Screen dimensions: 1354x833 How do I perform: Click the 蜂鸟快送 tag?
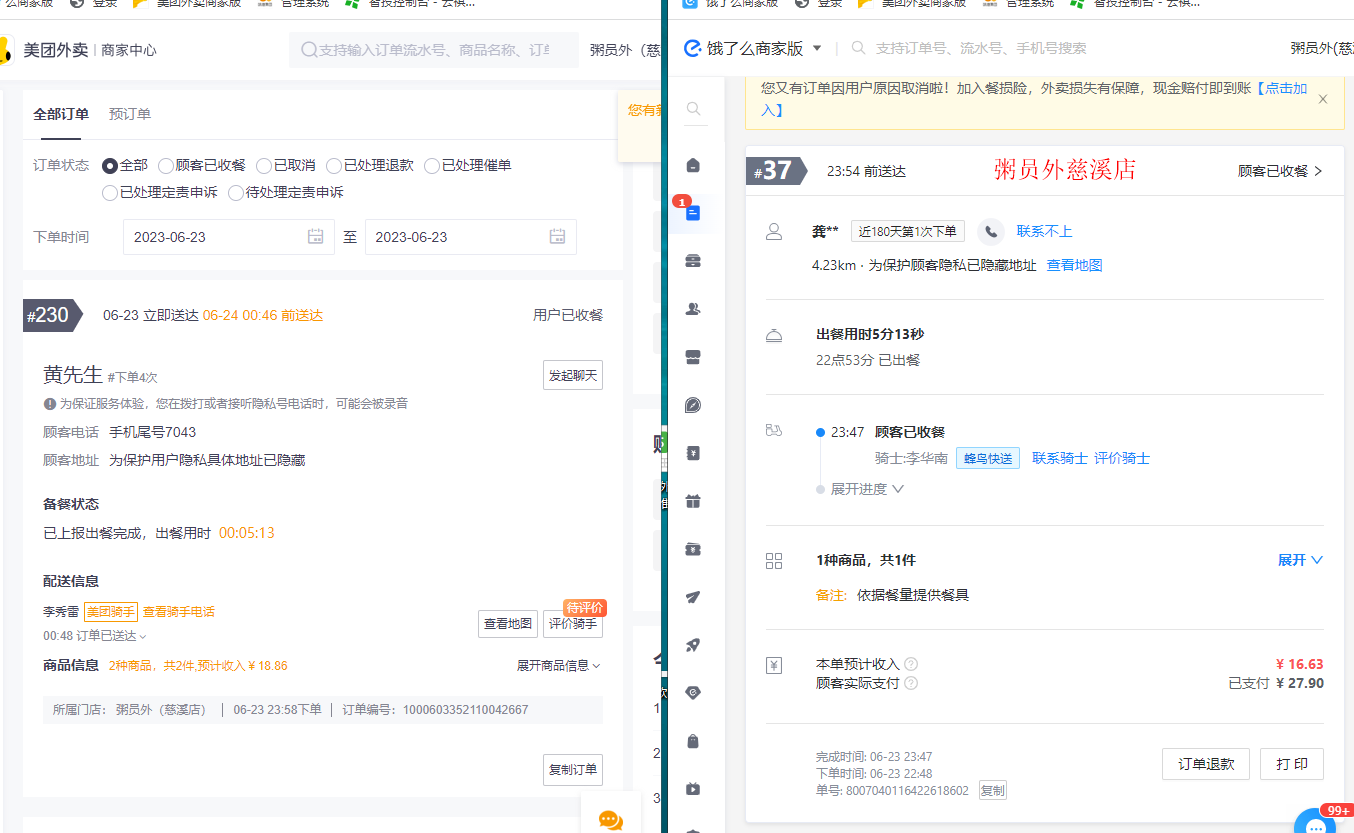pos(988,458)
